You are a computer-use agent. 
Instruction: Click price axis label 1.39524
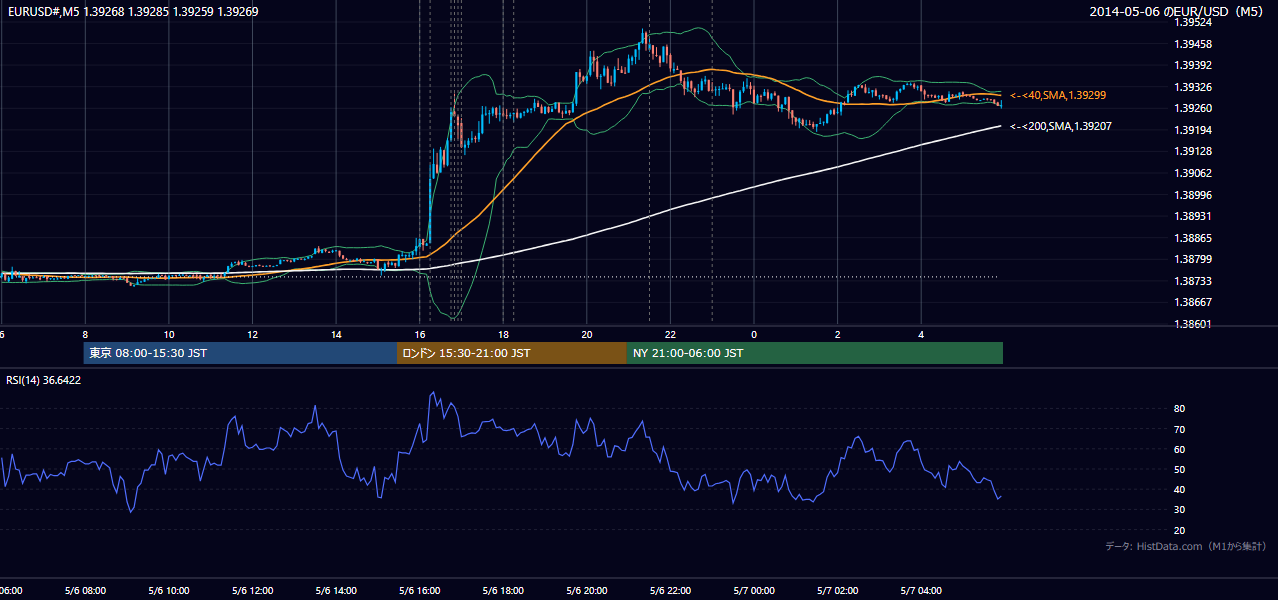click(1192, 22)
